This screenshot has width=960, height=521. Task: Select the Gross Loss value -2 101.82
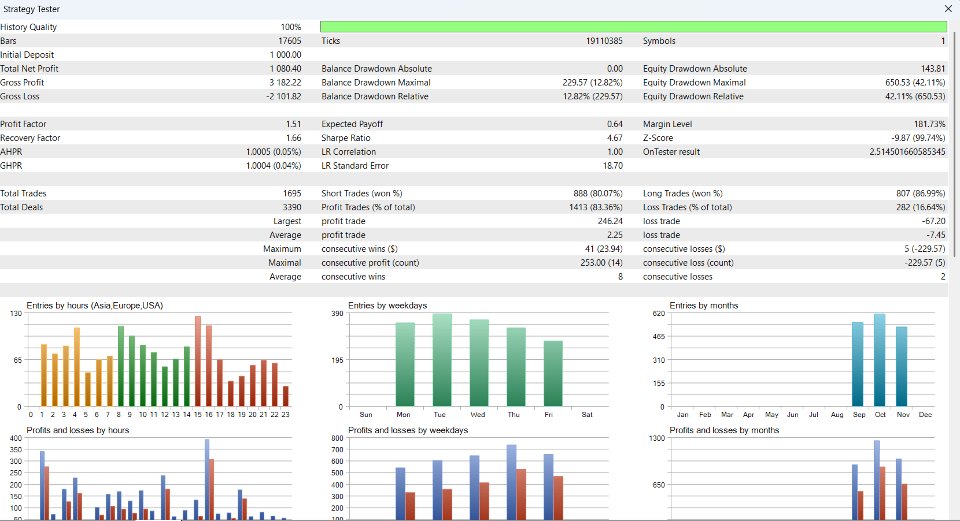click(284, 96)
